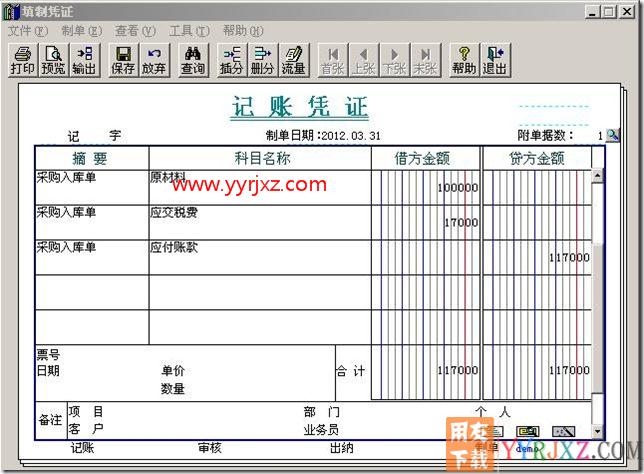Discard changes with 放弃
This screenshot has width=644, height=474.
point(154,60)
